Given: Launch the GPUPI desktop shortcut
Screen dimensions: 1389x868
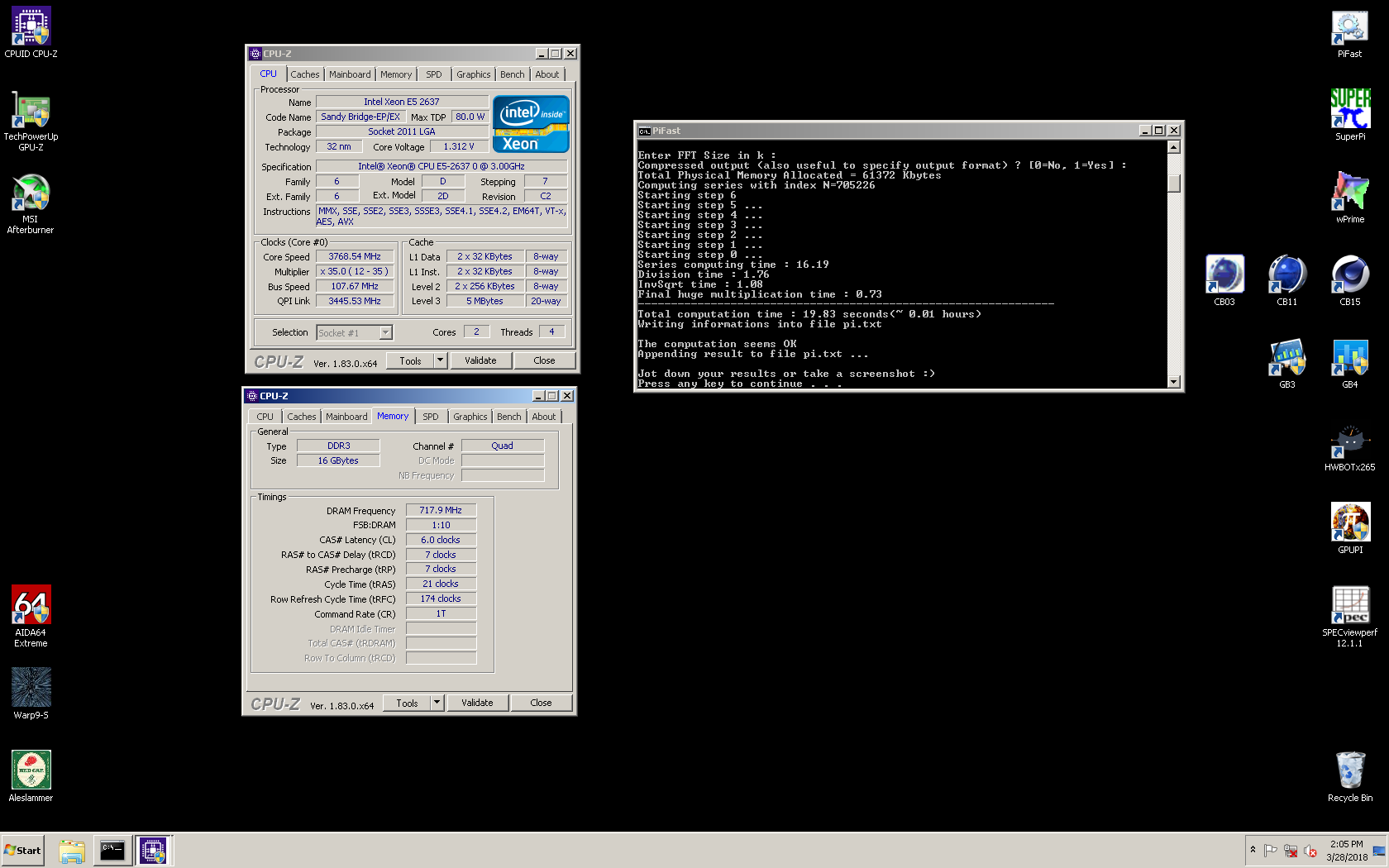Looking at the screenshot, I should coord(1349,529).
